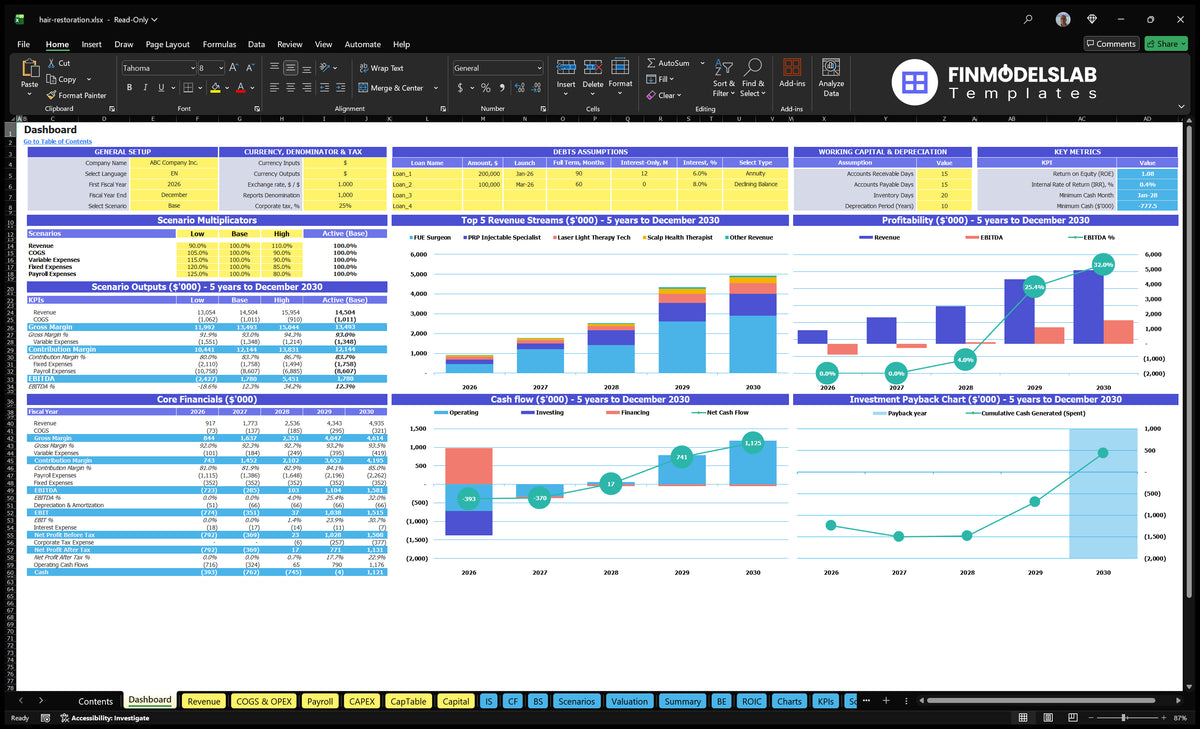1200x729 pixels.
Task: Open the Insert ribbon tab
Action: click(91, 44)
